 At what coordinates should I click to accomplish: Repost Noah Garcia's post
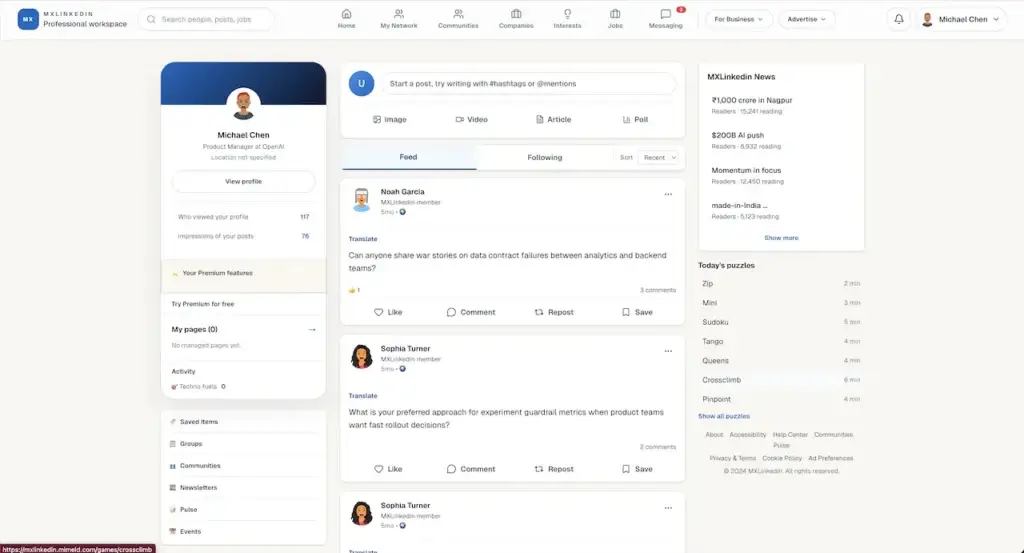[554, 312]
